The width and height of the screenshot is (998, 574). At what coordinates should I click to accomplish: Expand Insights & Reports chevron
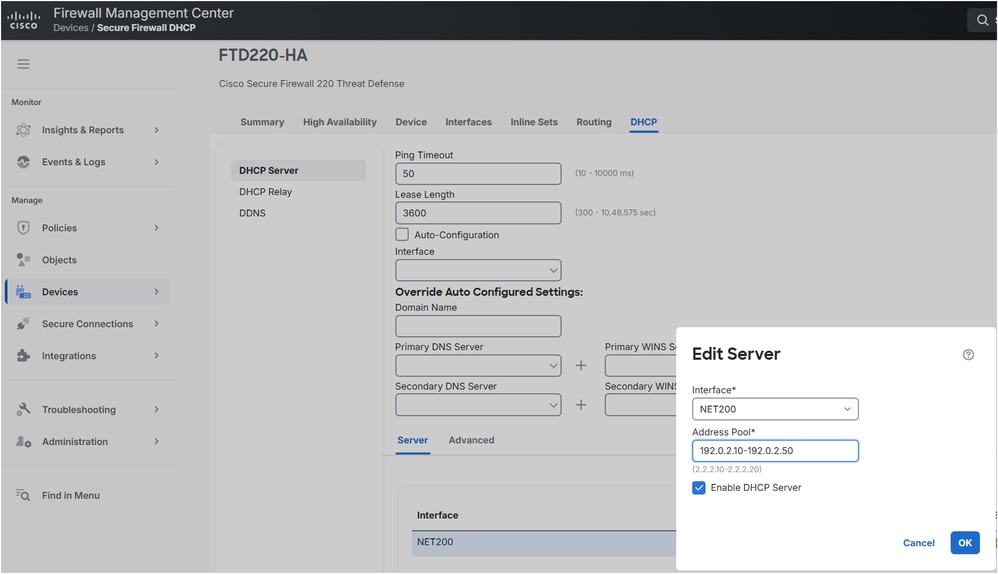157,130
